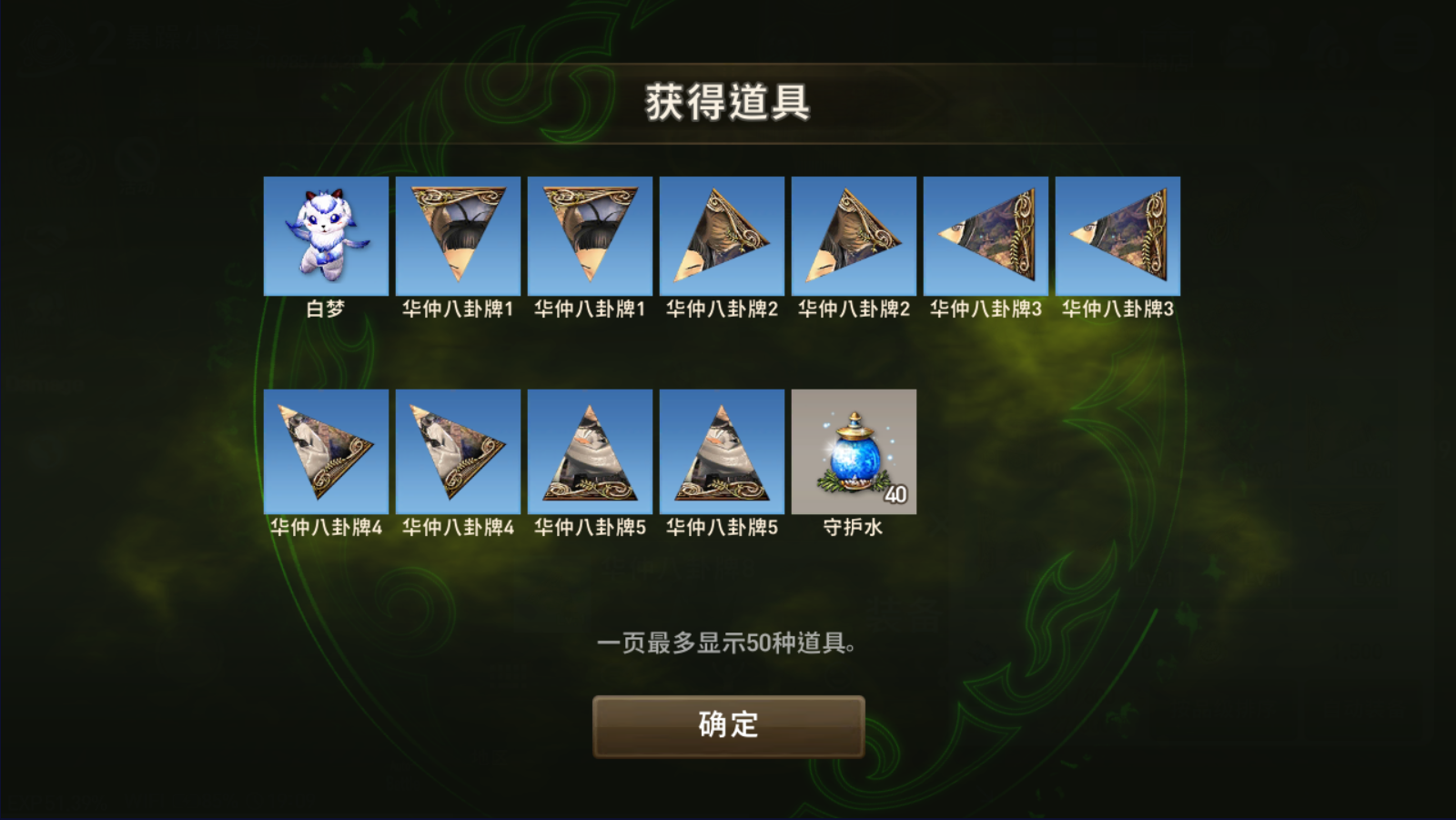Choose the second 华仲八卦牌3 tile icon
Screen dimensions: 1456x820
point(1117,236)
